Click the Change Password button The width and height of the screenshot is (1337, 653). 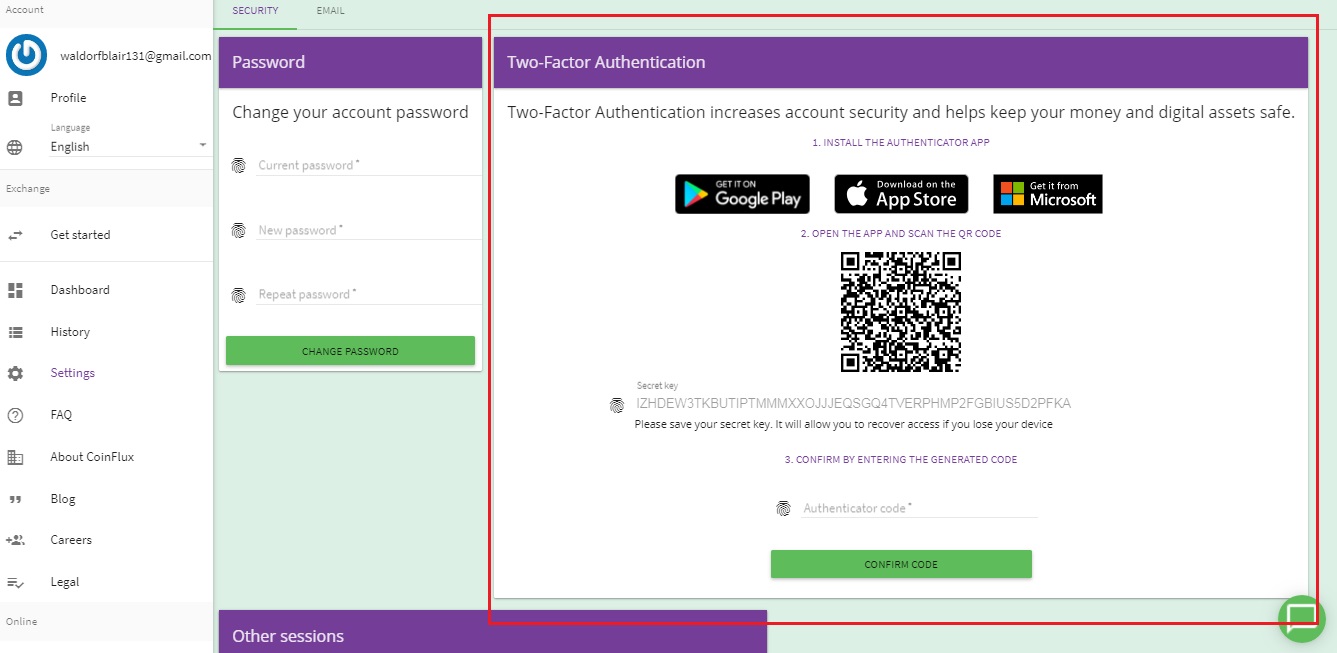350,351
